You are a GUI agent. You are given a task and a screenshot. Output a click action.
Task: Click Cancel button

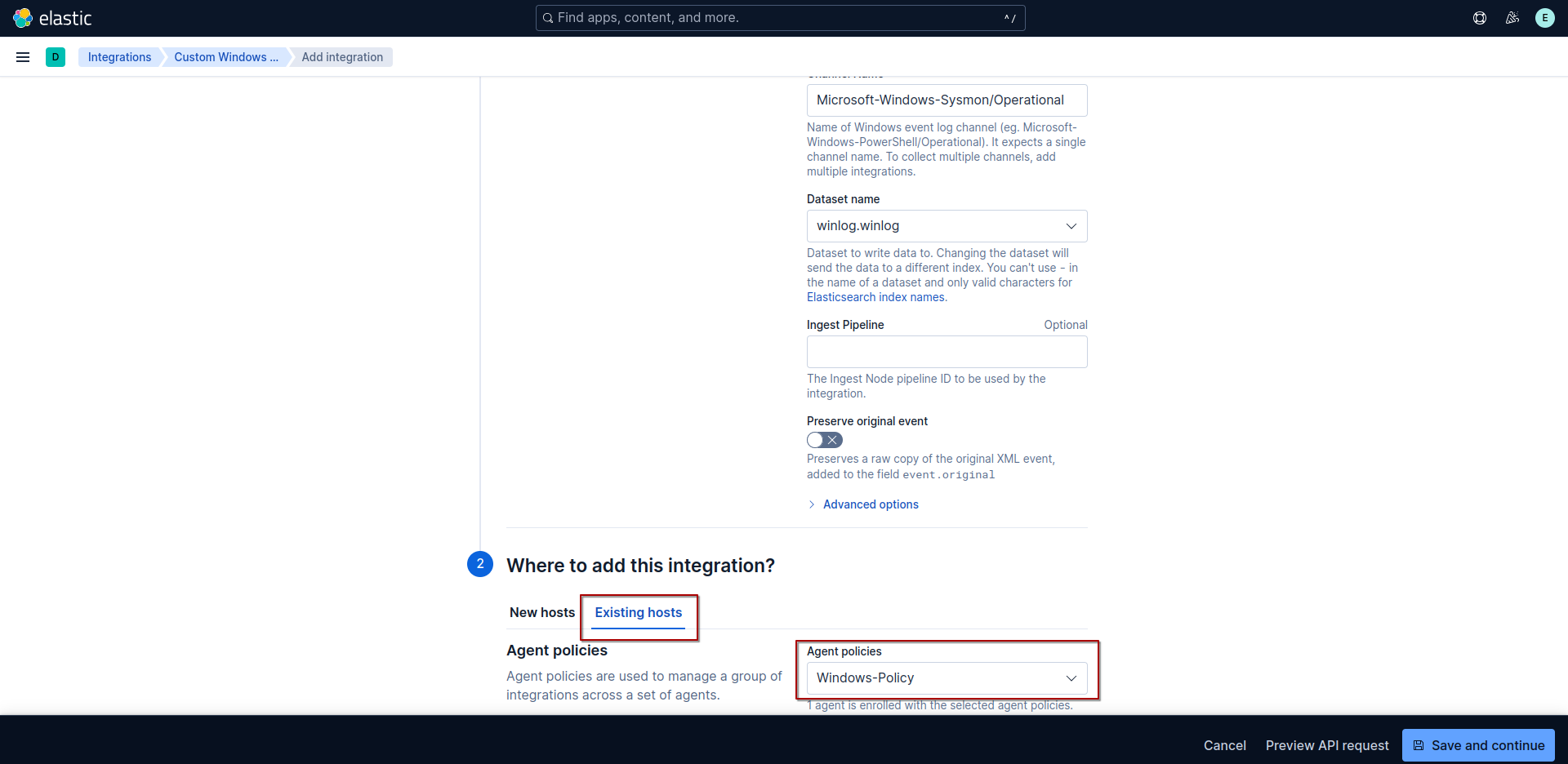[x=1225, y=745]
